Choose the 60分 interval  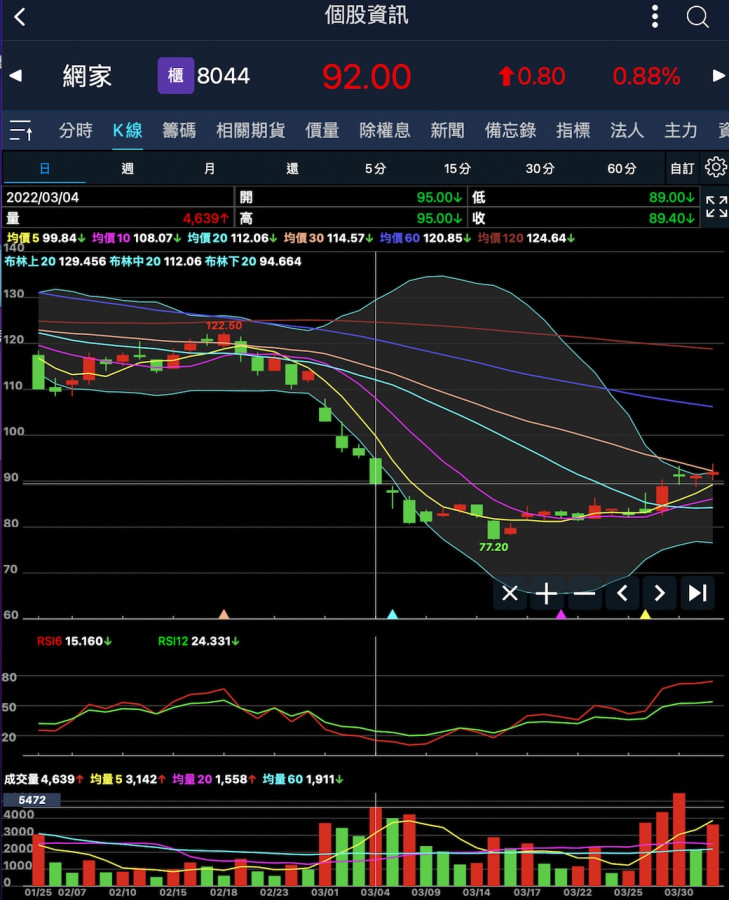621,168
